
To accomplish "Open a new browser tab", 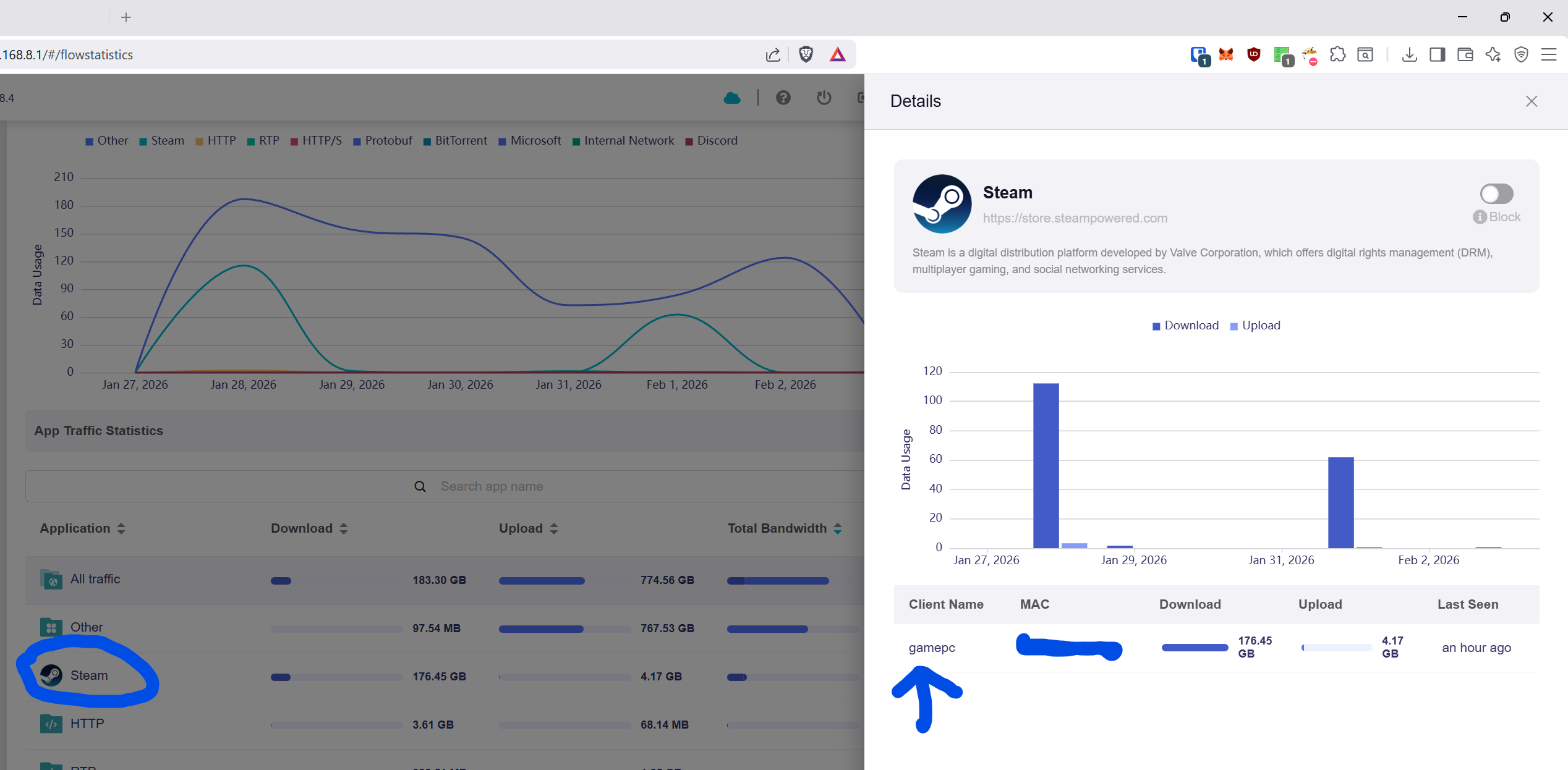I will [126, 17].
